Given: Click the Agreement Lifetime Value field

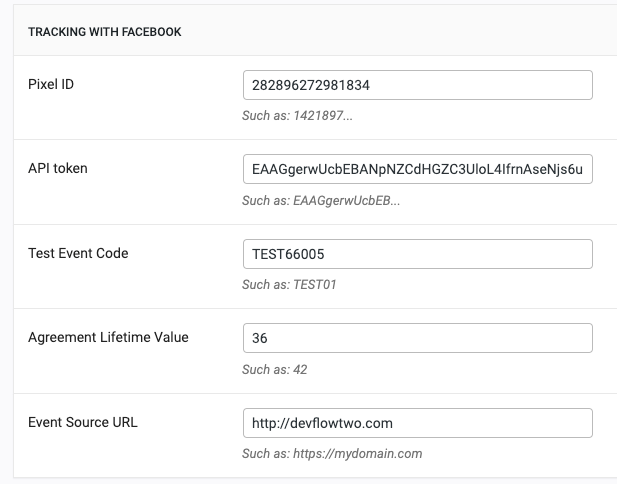Looking at the screenshot, I should 417,338.
